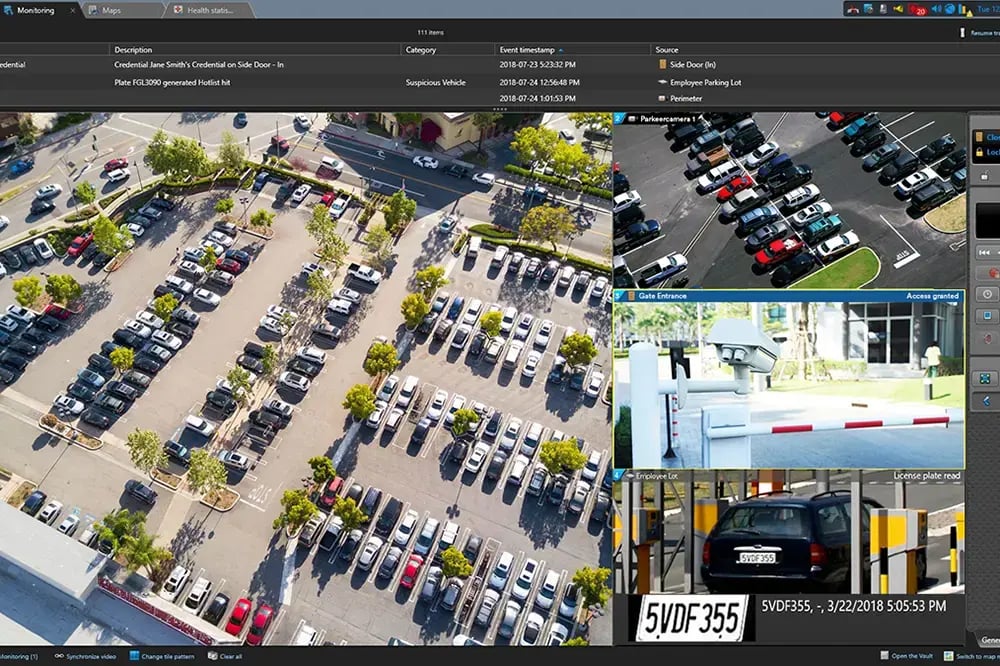Click Synchronize video in the bottom bar
This screenshot has height=666, width=1000.
[x=85, y=656]
